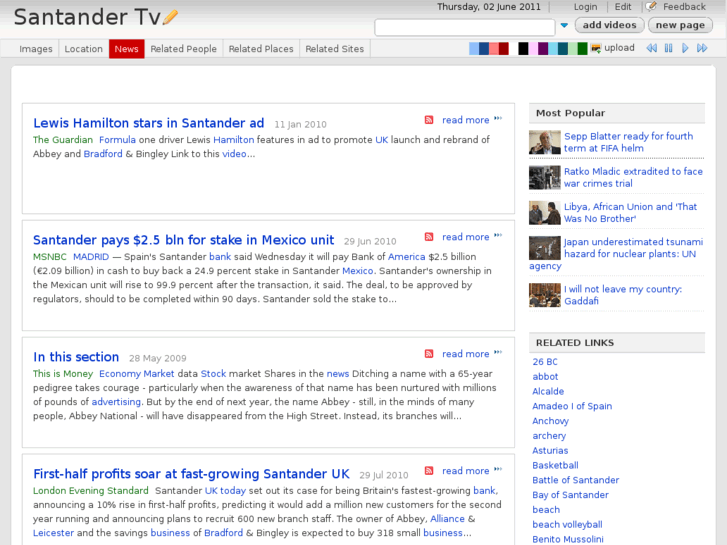Click the pencil edit icon beside Santander Tv
The image size is (727, 545).
[170, 17]
